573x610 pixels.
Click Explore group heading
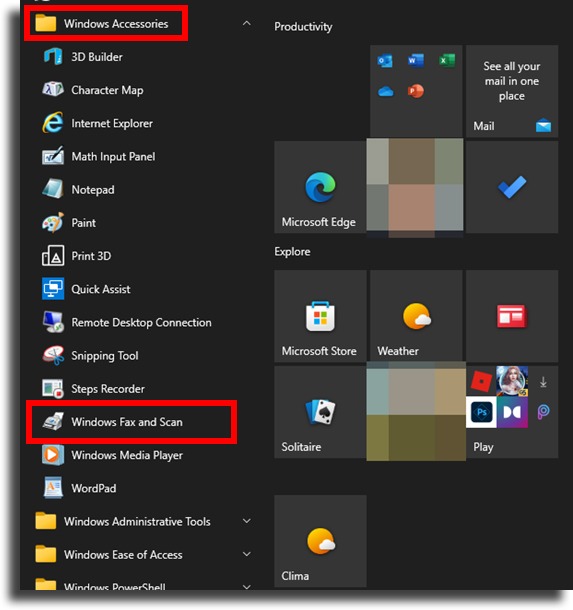(x=292, y=252)
